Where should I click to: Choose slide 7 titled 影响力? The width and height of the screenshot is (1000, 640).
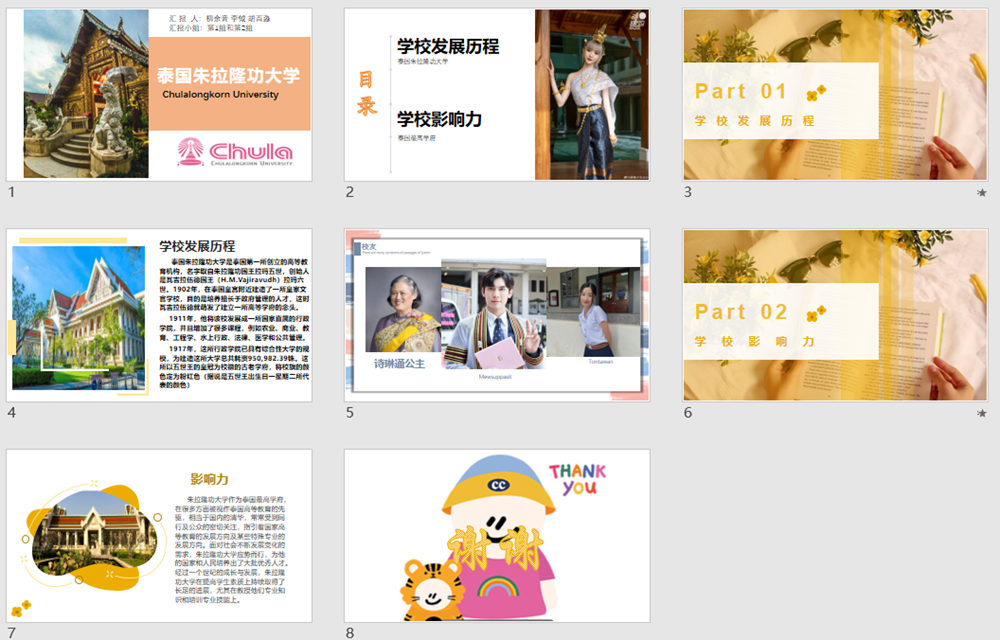pyautogui.click(x=159, y=535)
